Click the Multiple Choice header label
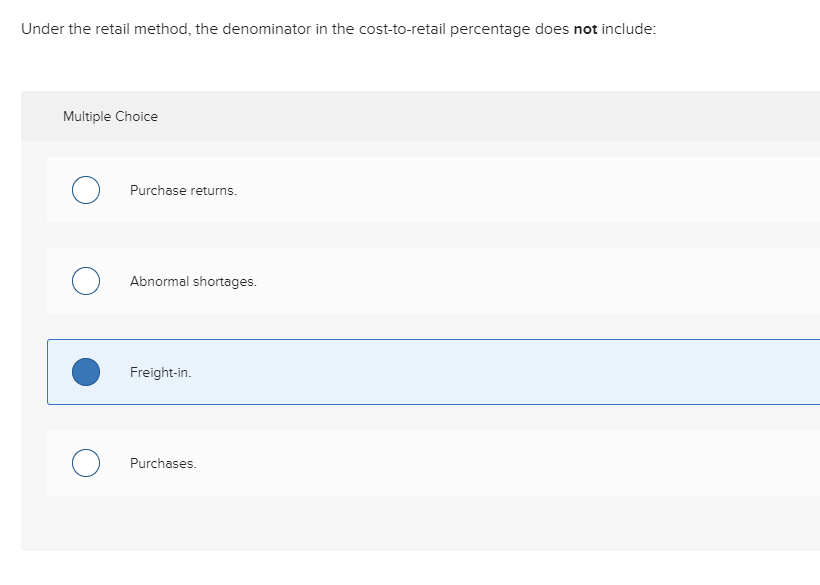Viewport: 820px width, 585px height. coord(110,116)
